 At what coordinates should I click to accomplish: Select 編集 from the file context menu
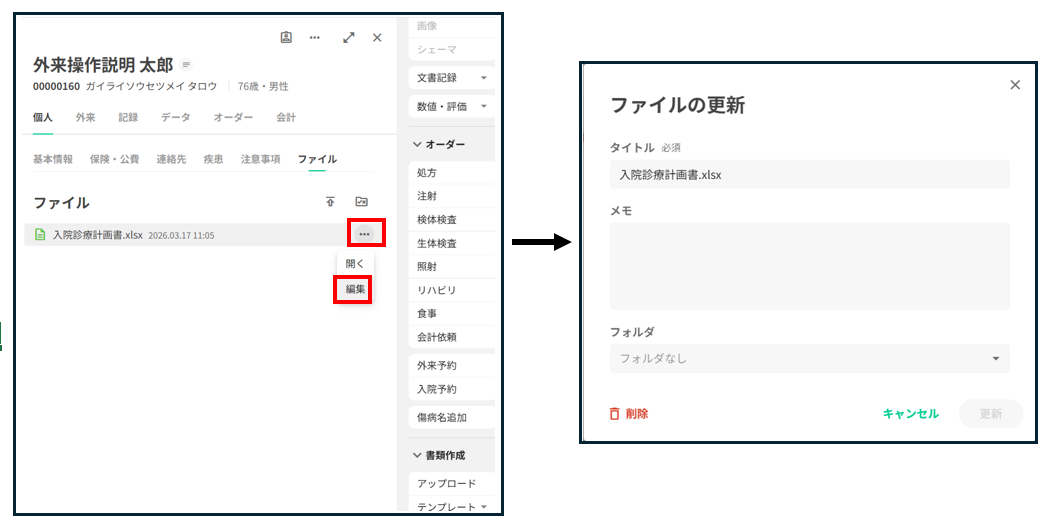[x=355, y=290]
